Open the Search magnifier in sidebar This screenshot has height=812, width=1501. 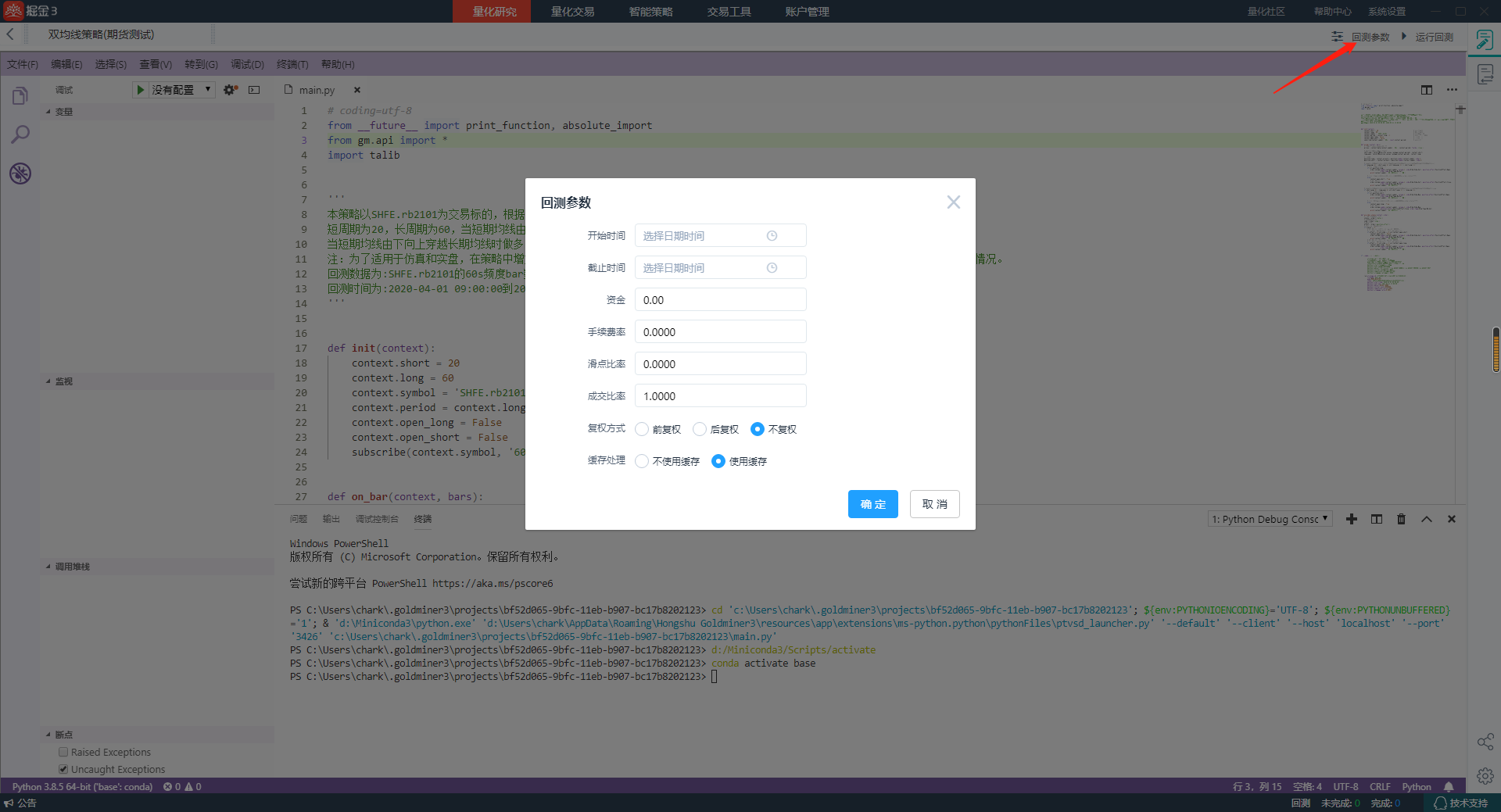point(20,134)
